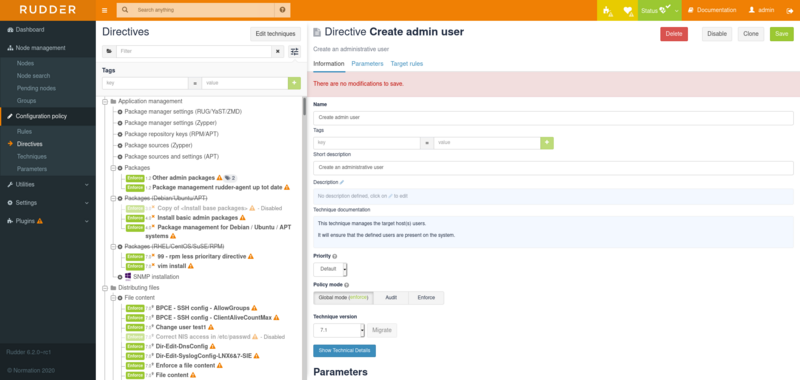Click the Dashboard icon in sidebar
This screenshot has height=380, width=800.
pos(10,30)
